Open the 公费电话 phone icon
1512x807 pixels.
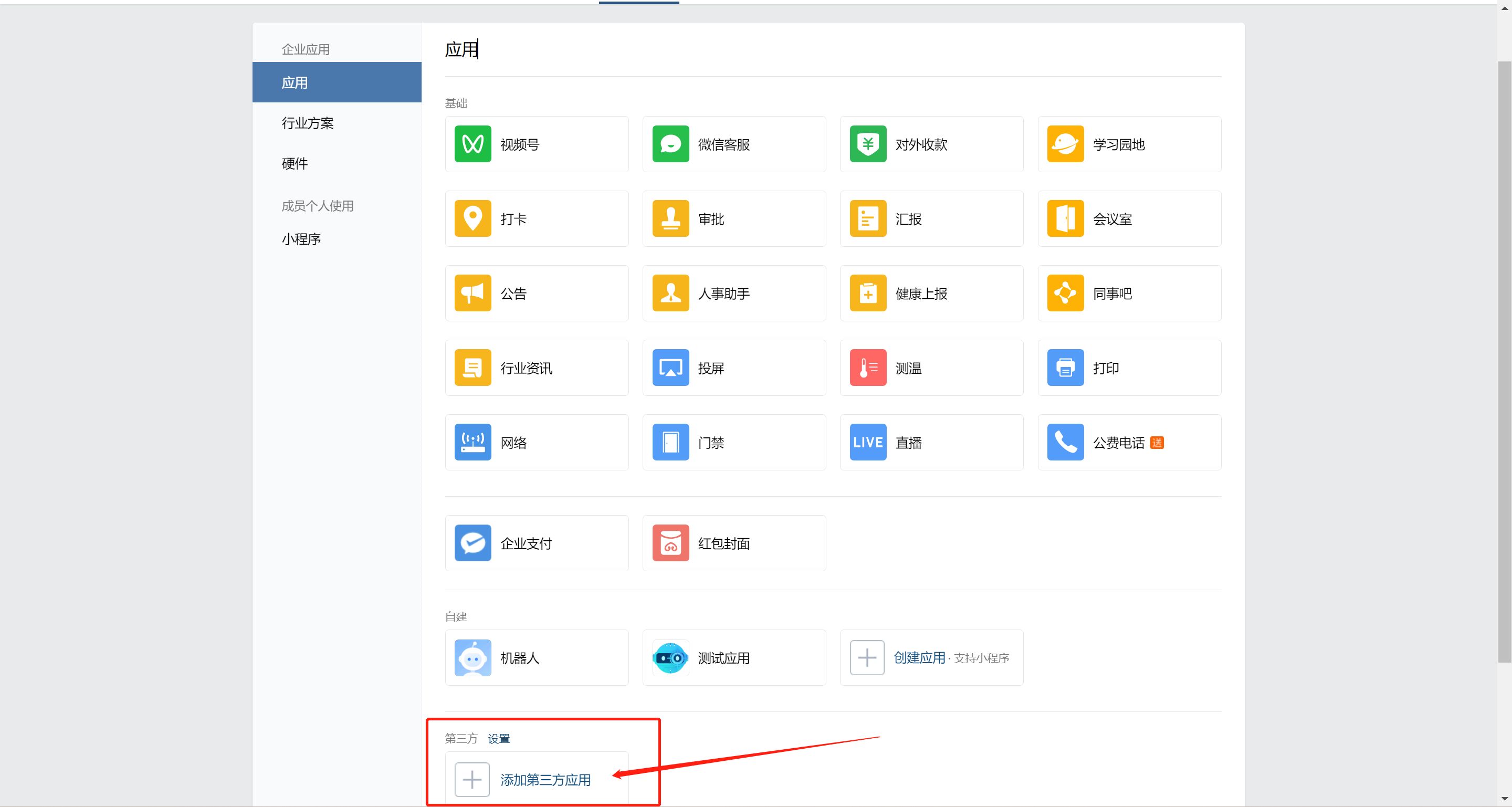pyautogui.click(x=1065, y=442)
